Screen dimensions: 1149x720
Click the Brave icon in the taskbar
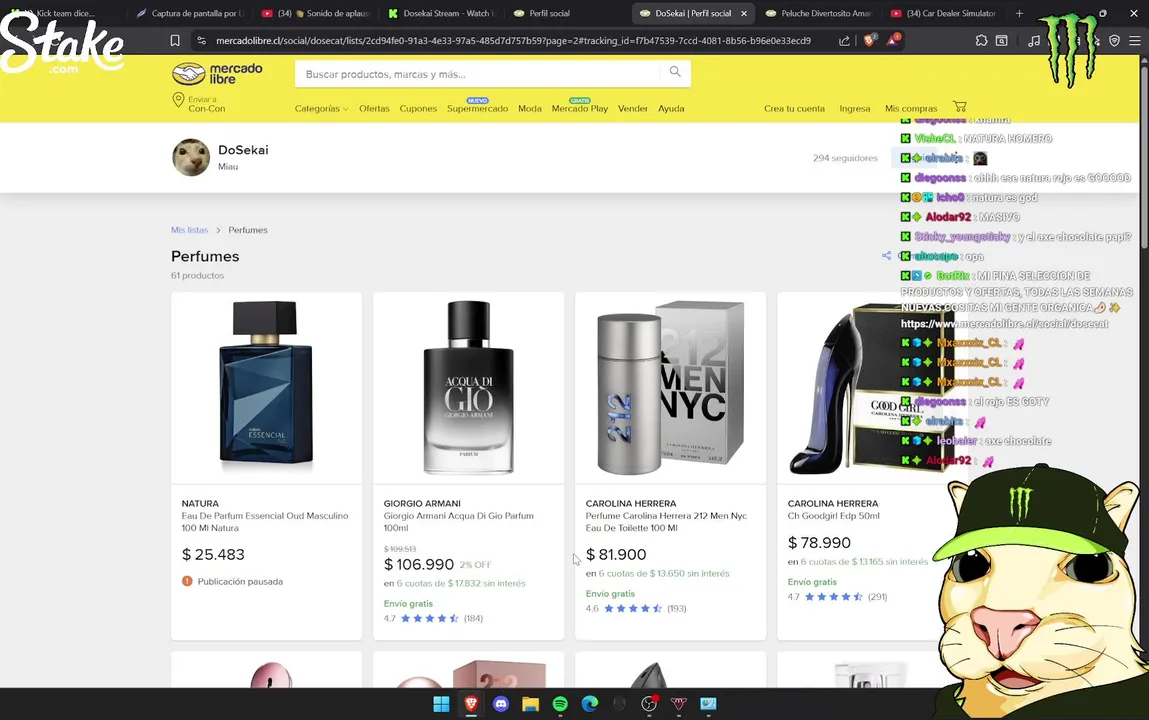[471, 704]
